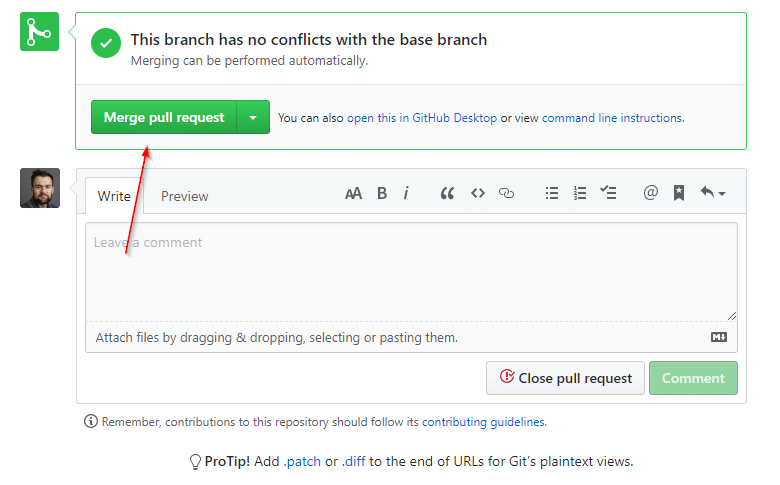Viewport: 780px width, 485px height.
Task: Open the contributing guidelines link
Action: point(483,422)
